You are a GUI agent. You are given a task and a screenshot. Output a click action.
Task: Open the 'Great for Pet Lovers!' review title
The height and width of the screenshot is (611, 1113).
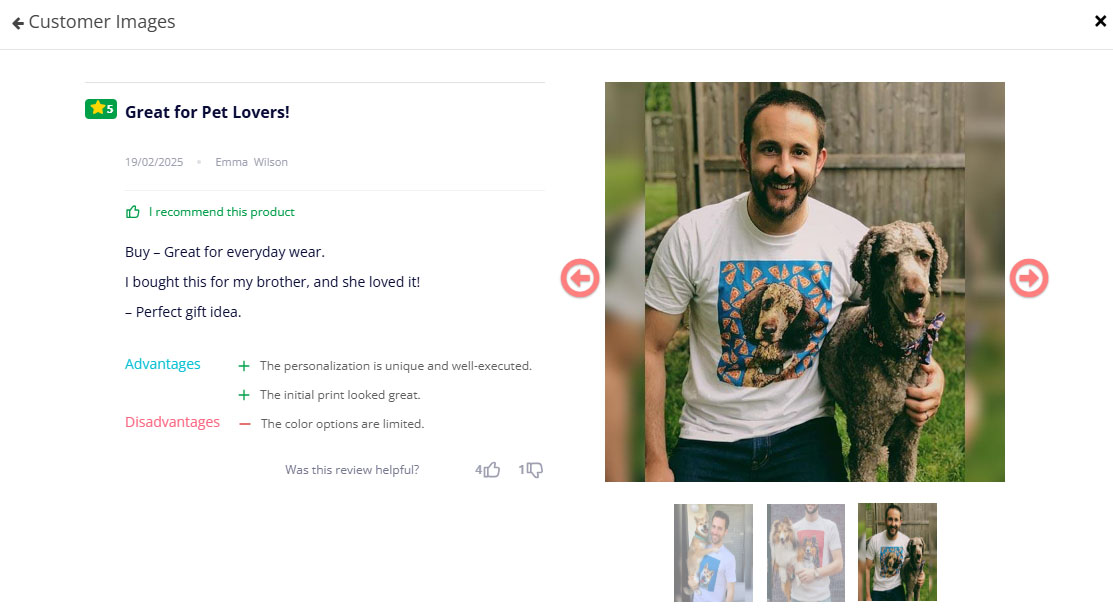pos(207,112)
